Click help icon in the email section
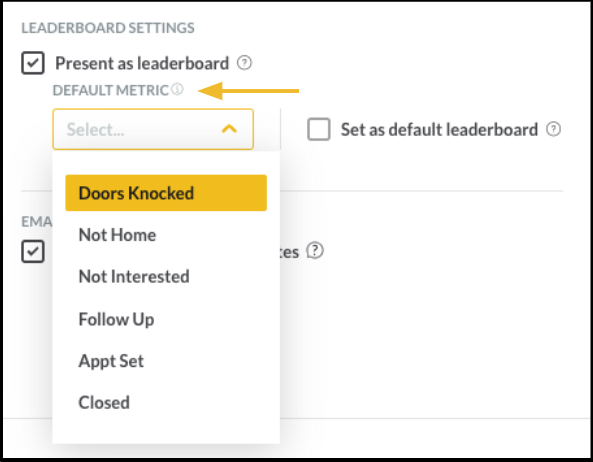Image resolution: width=593 pixels, height=462 pixels. 315,250
